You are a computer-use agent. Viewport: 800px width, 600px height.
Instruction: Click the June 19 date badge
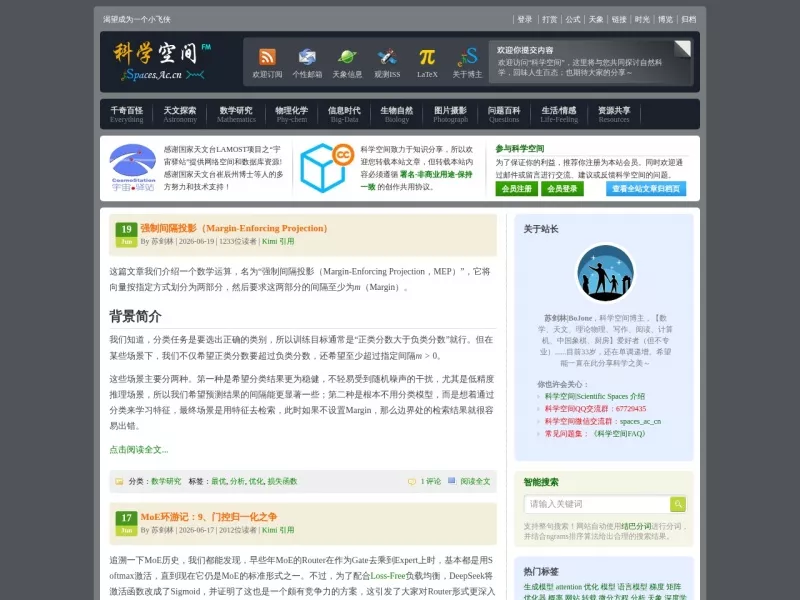[x=126, y=235]
